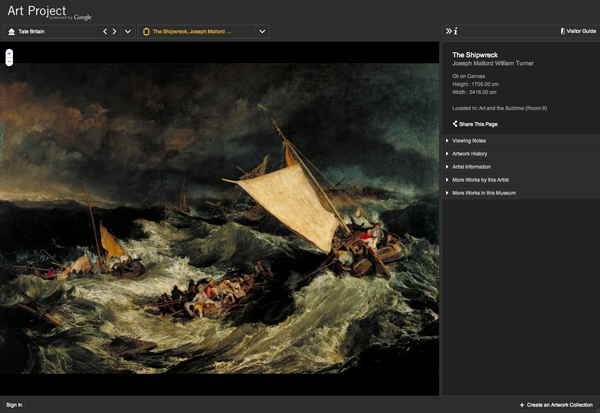Expand More Works in this Museum

point(521,193)
